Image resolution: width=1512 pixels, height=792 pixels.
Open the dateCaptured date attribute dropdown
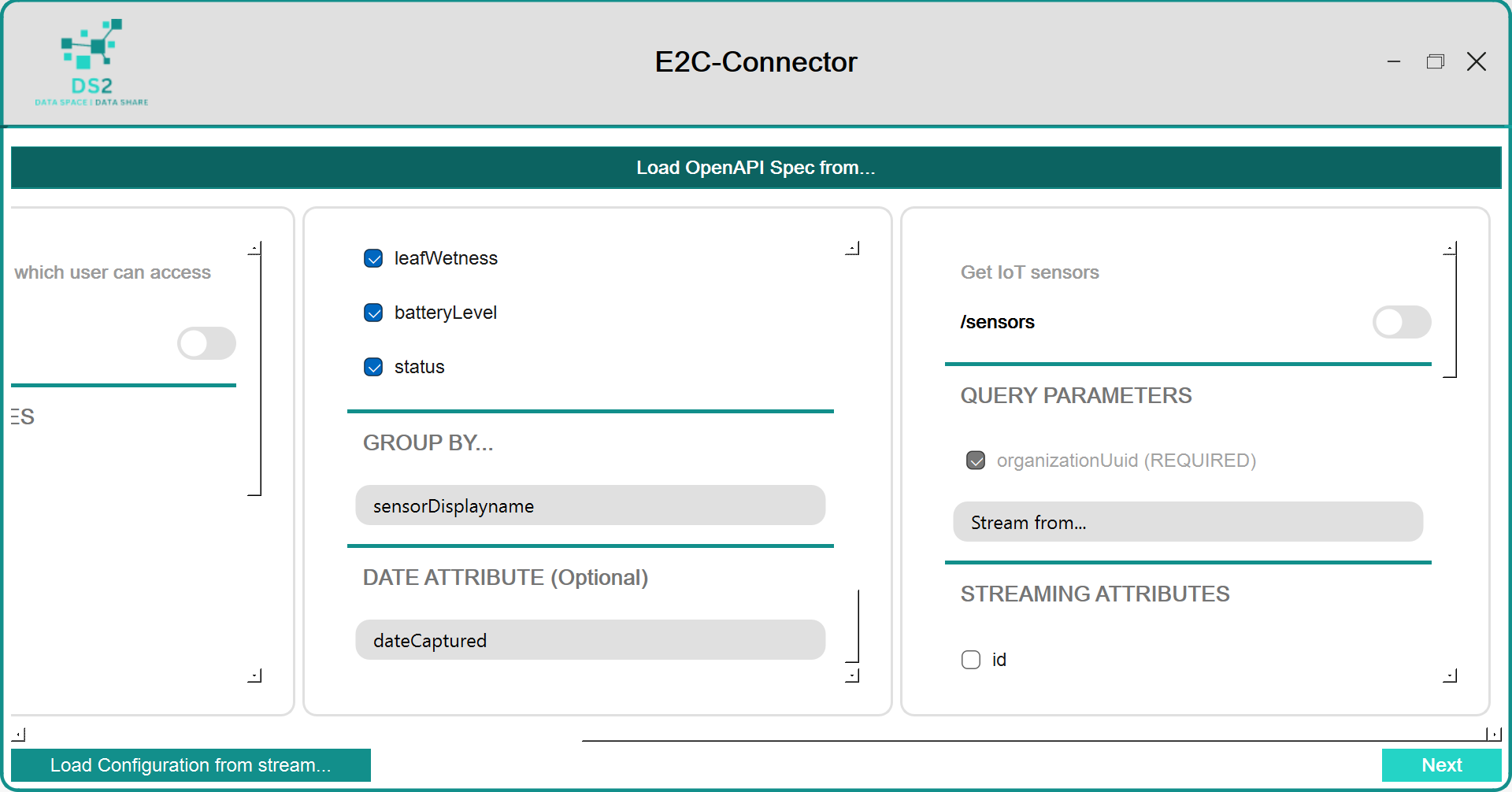click(x=590, y=640)
